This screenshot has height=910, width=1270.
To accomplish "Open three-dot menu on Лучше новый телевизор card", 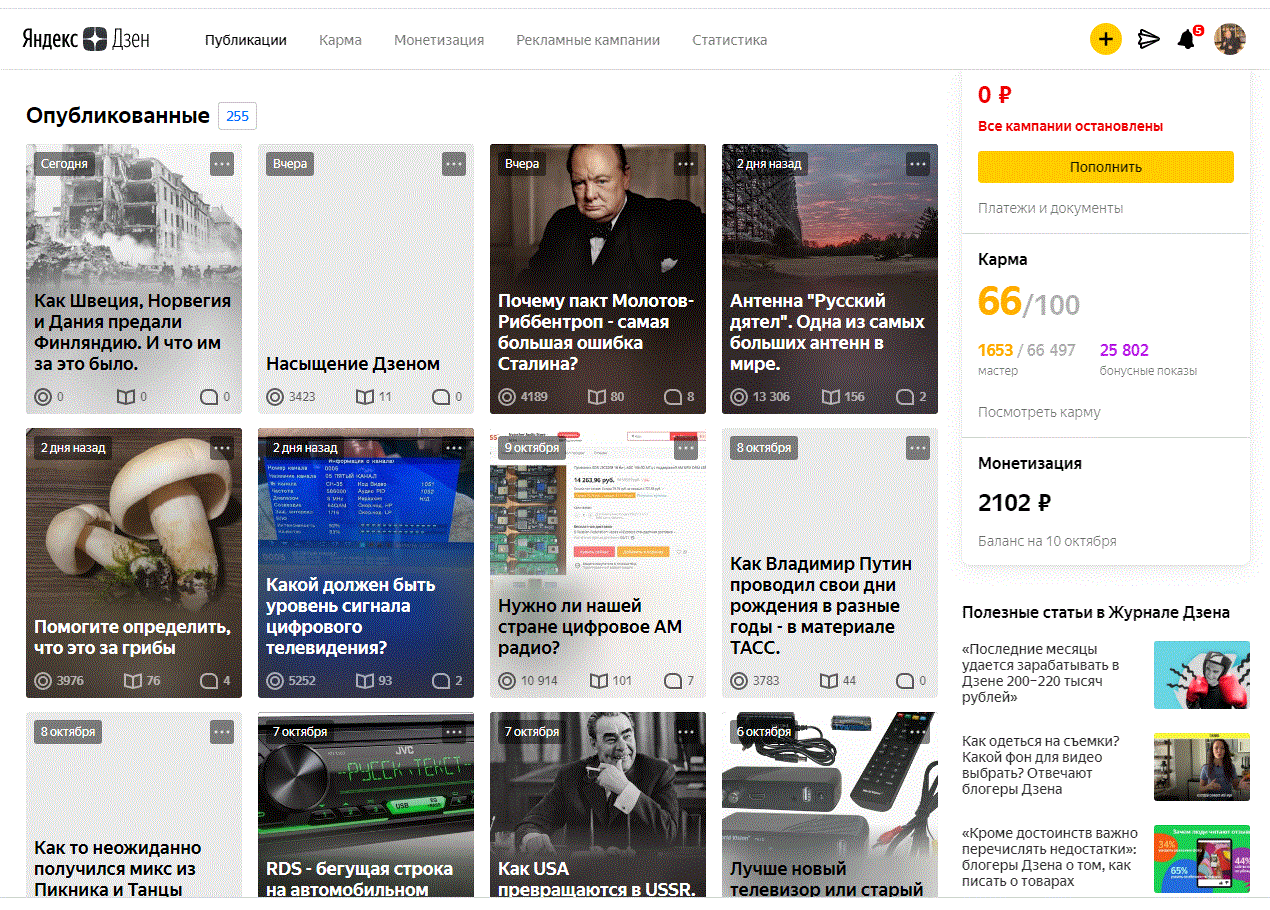I will (918, 731).
